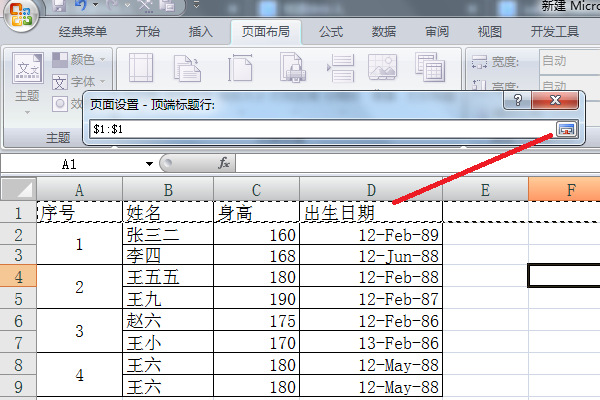This screenshot has height=400, width=600.
Task: Select row 4 header
Action: (18, 276)
